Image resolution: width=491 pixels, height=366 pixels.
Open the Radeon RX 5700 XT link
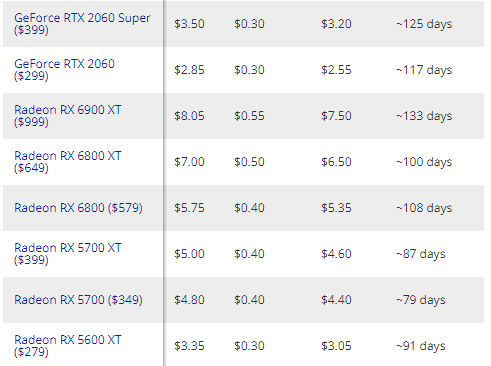pyautogui.click(x=68, y=254)
